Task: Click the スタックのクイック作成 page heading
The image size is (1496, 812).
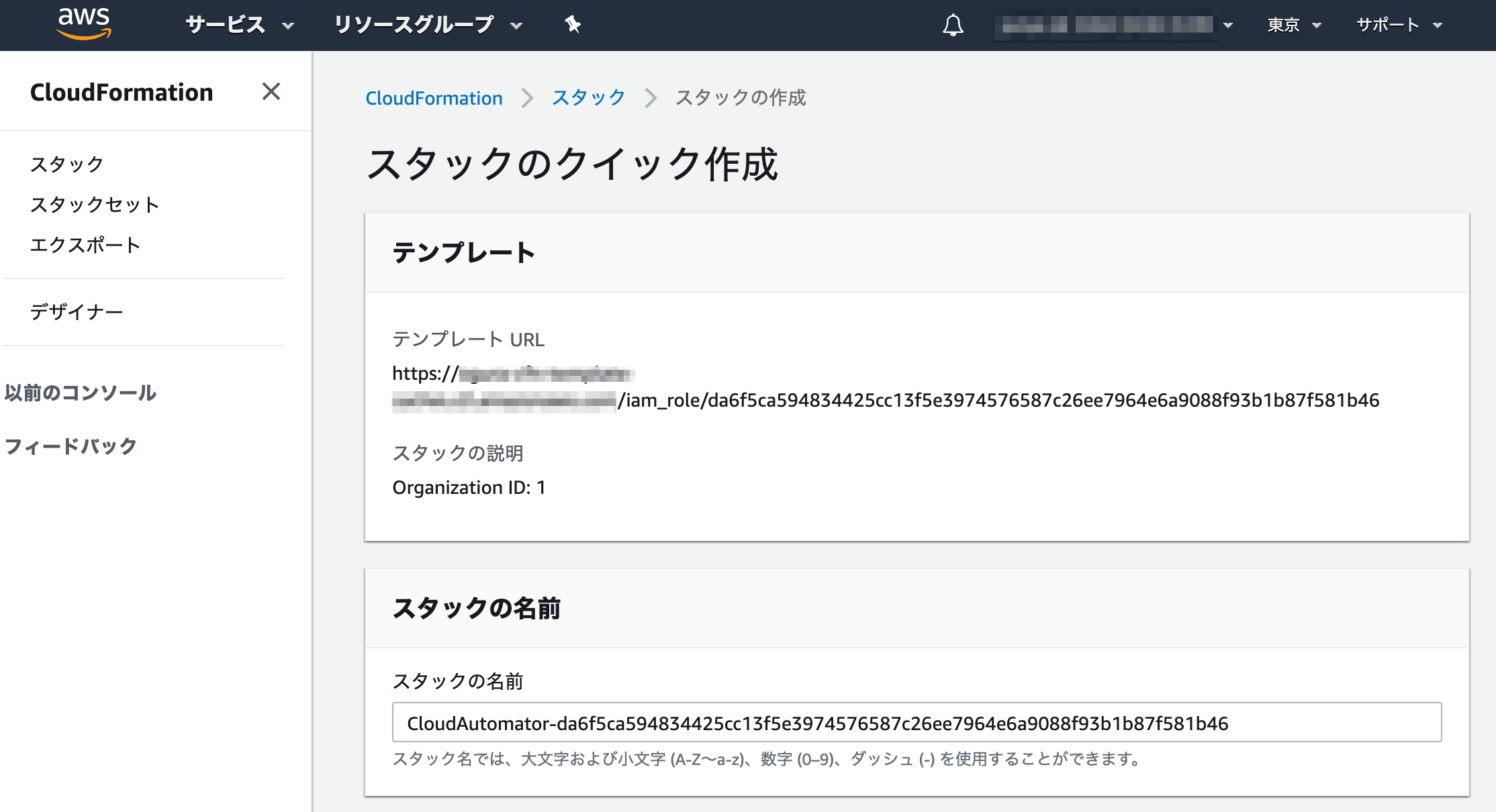Action: pos(572,164)
